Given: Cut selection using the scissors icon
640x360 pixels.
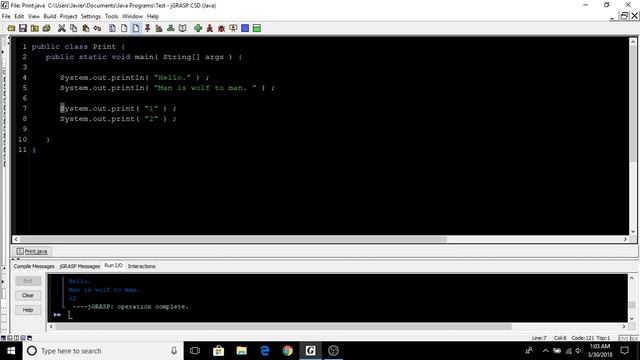Looking at the screenshot, I should [62, 28].
